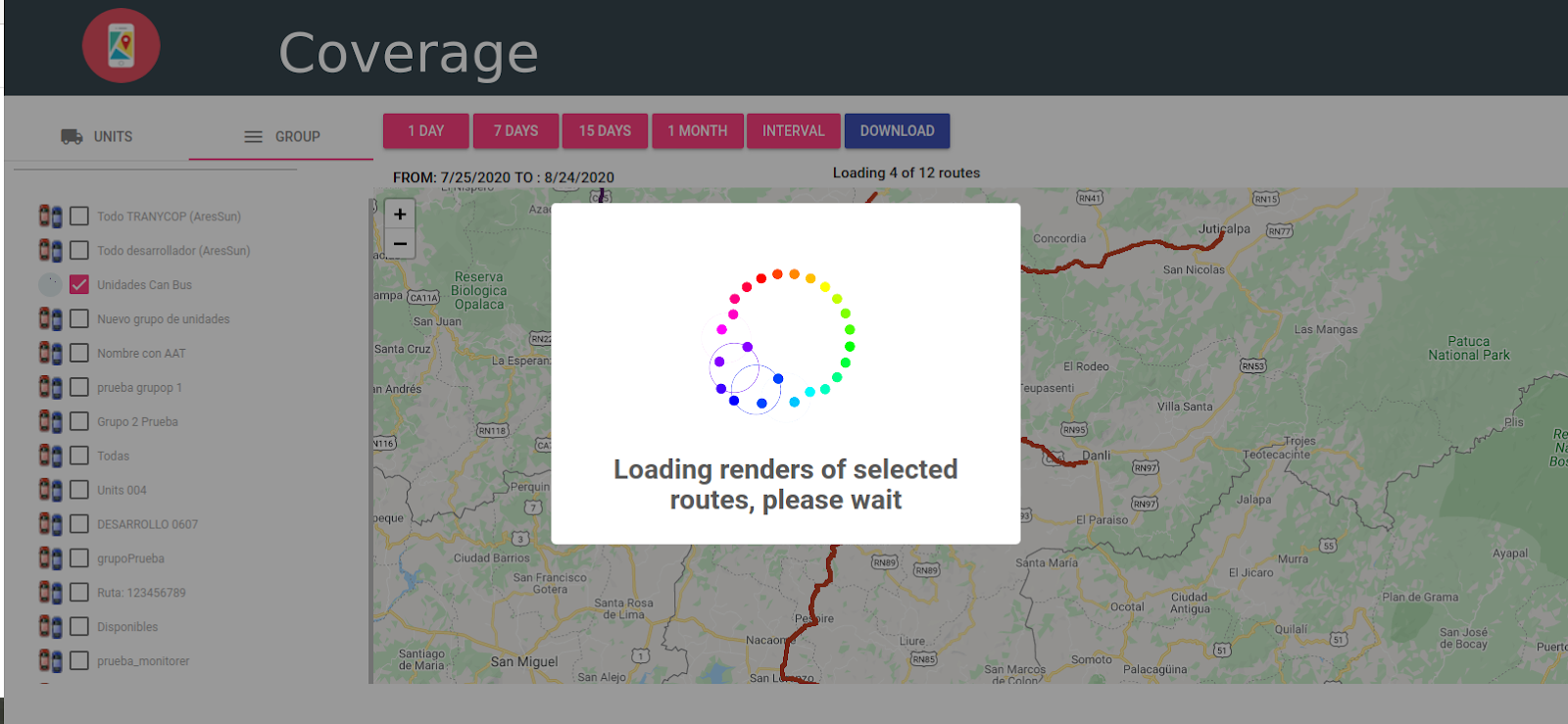
Task: Zoom out the map with minus
Action: click(x=400, y=243)
